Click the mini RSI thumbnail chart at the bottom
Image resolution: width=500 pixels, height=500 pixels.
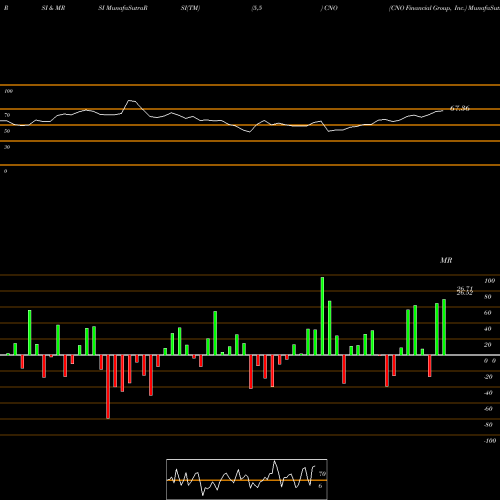[247, 479]
